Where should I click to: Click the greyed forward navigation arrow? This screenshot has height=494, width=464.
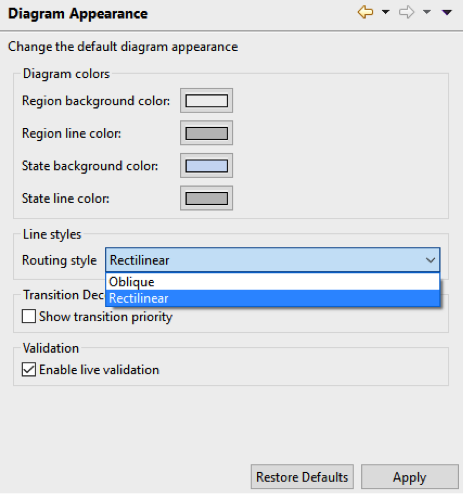pos(406,12)
